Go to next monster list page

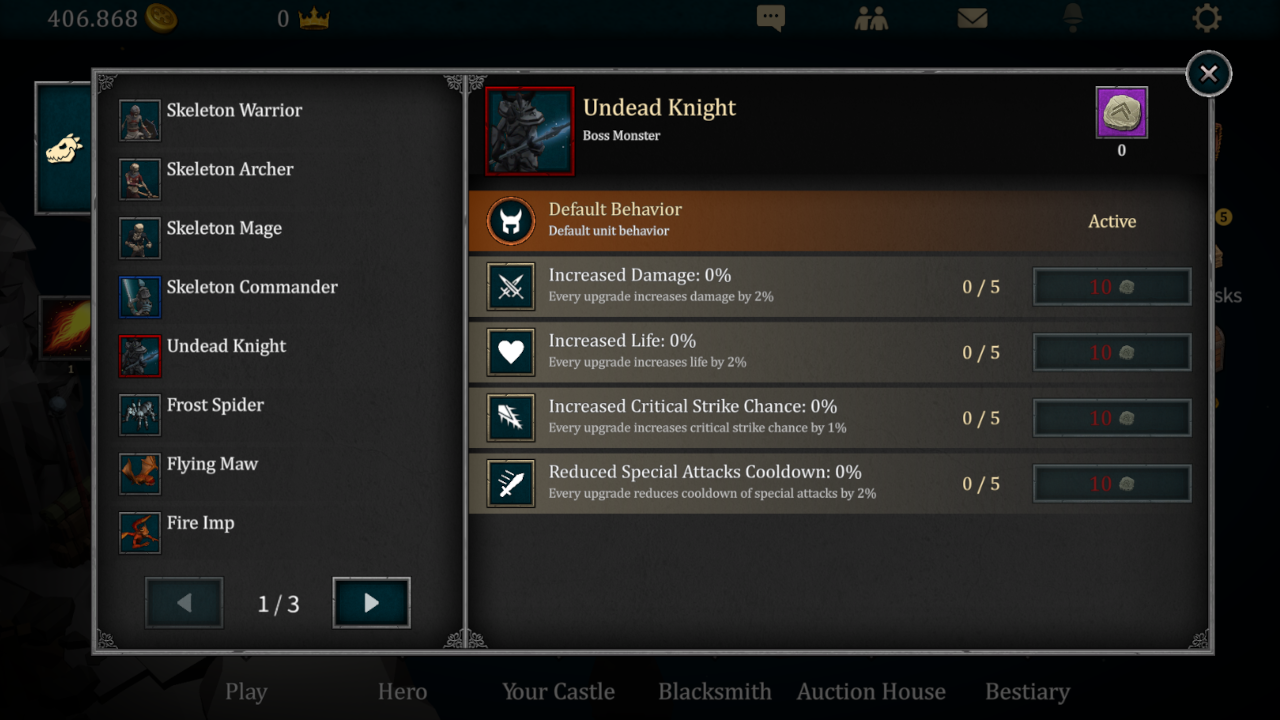click(x=371, y=603)
